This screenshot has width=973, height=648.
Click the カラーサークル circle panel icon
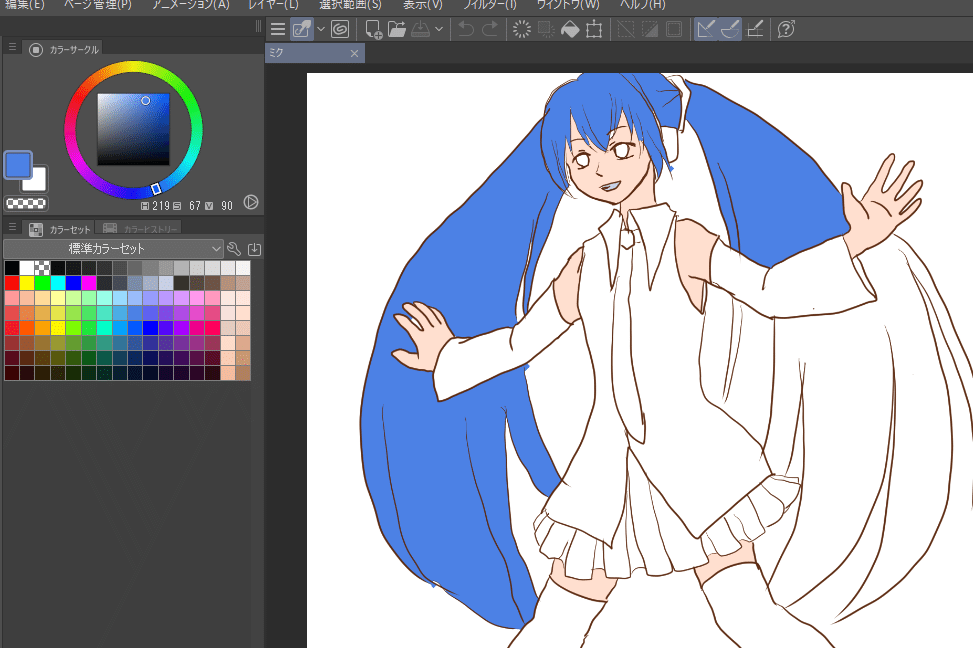pos(36,50)
